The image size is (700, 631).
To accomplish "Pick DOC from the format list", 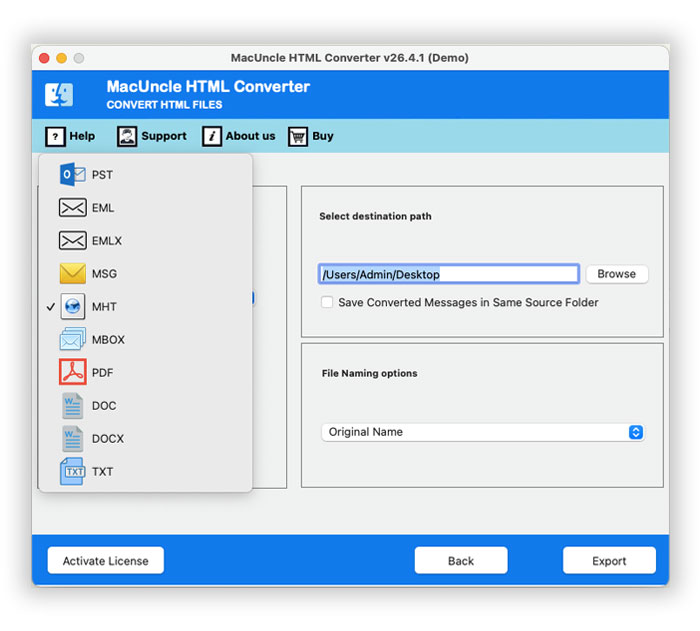I will point(145,405).
